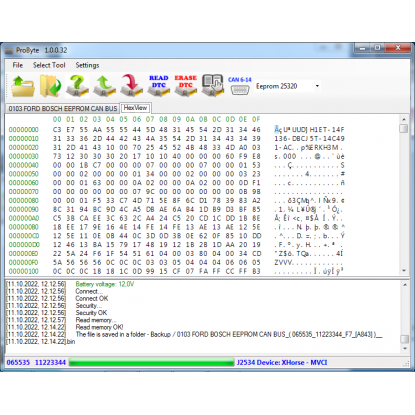The width and height of the screenshot is (415, 415).
Task: Switch to 0103 FORD BOSCH EEPROM CAN BUS tab
Action: [63, 109]
